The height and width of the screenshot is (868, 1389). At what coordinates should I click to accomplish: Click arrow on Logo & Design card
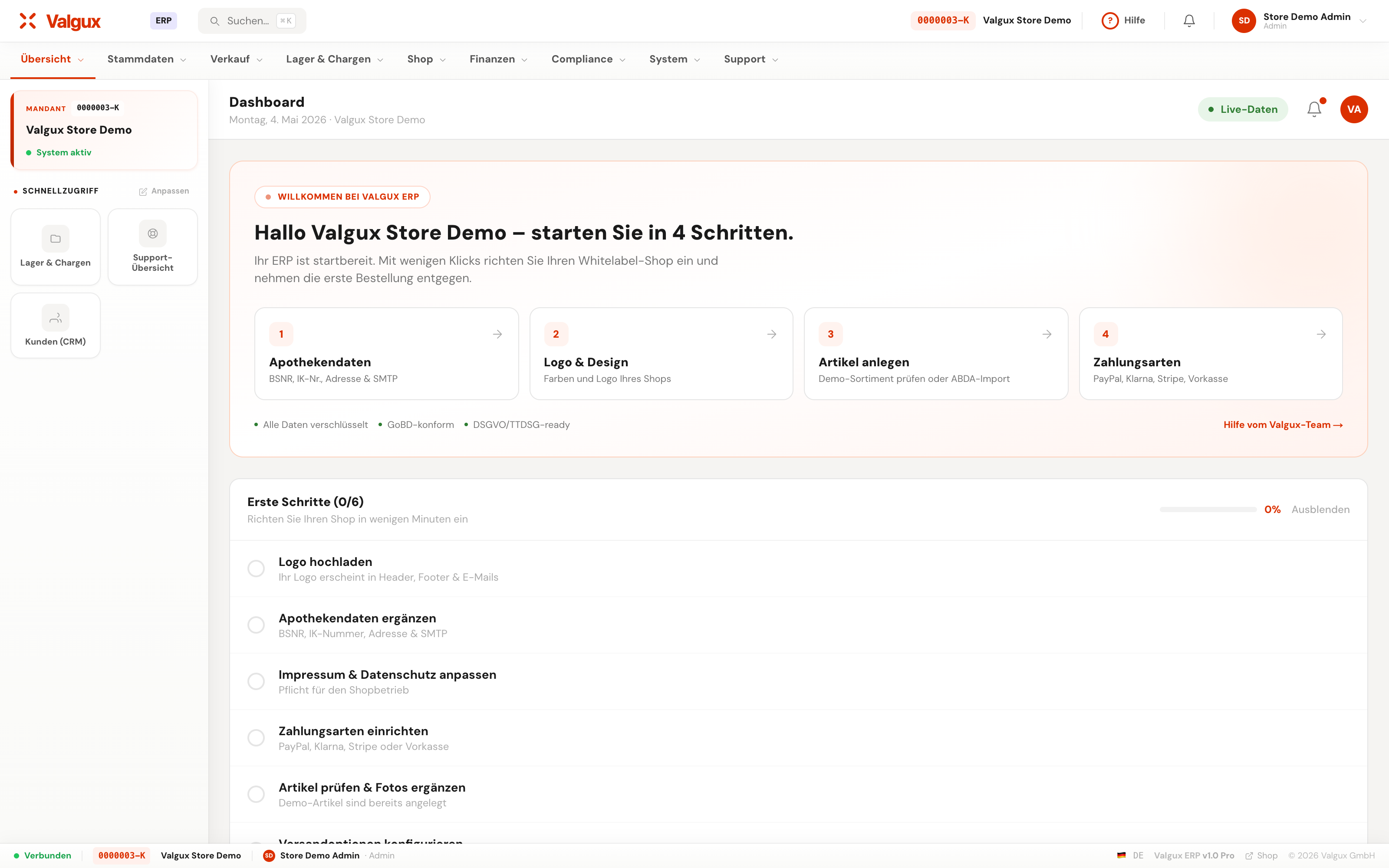[x=772, y=334]
